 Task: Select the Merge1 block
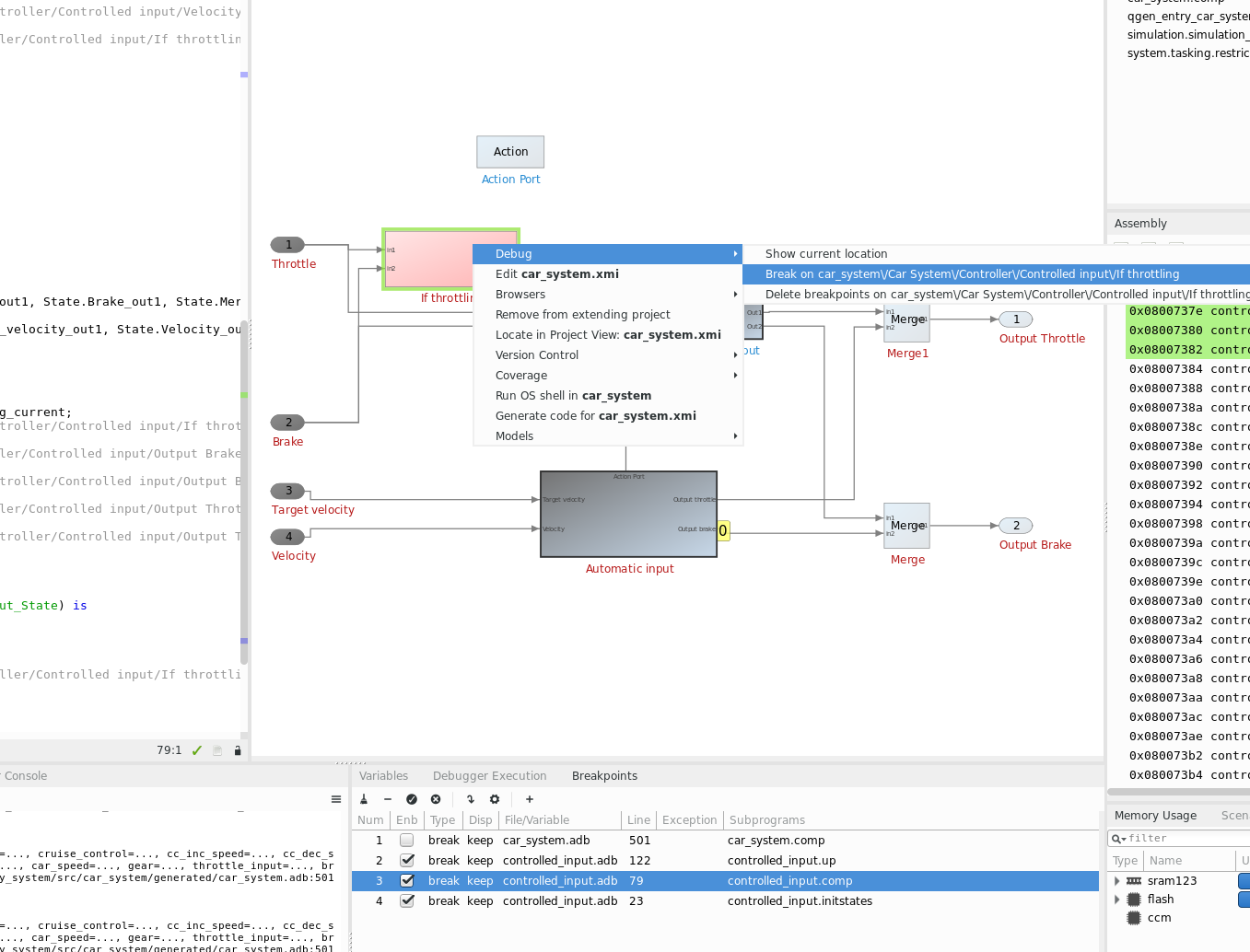pyautogui.click(x=906, y=319)
